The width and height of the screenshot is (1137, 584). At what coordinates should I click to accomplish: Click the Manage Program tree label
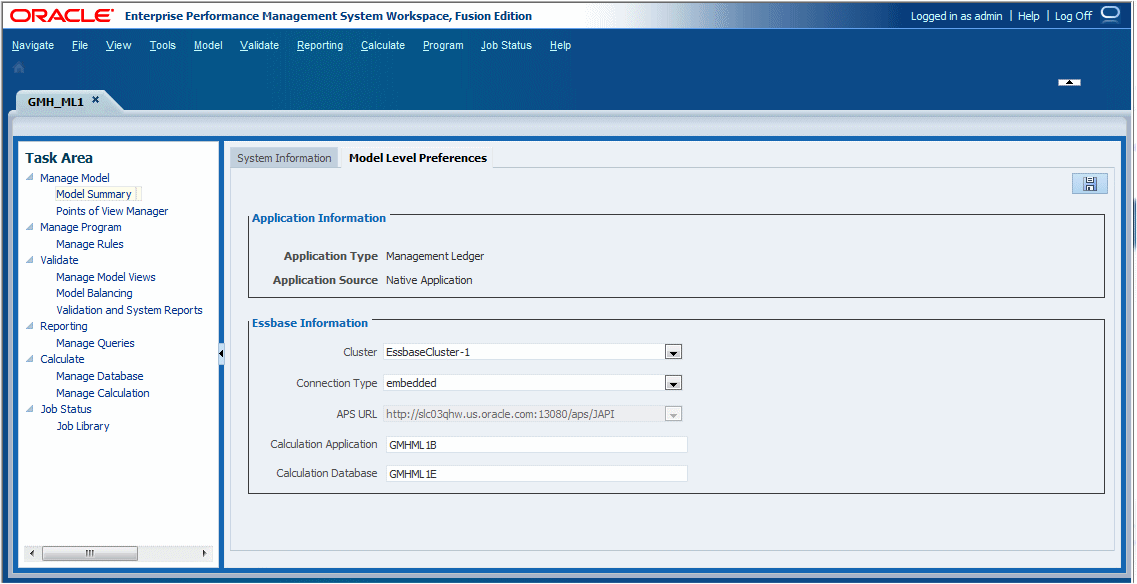click(x=80, y=227)
